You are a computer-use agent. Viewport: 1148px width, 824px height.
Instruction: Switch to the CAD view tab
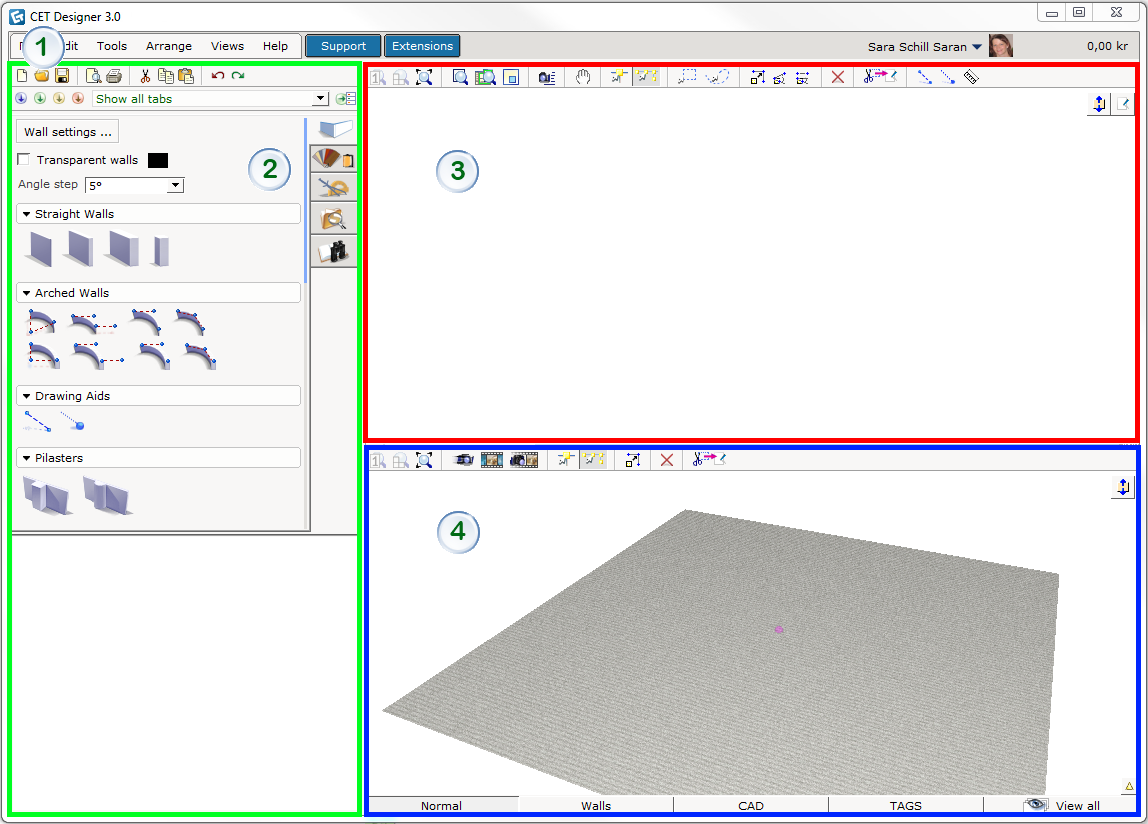(750, 805)
